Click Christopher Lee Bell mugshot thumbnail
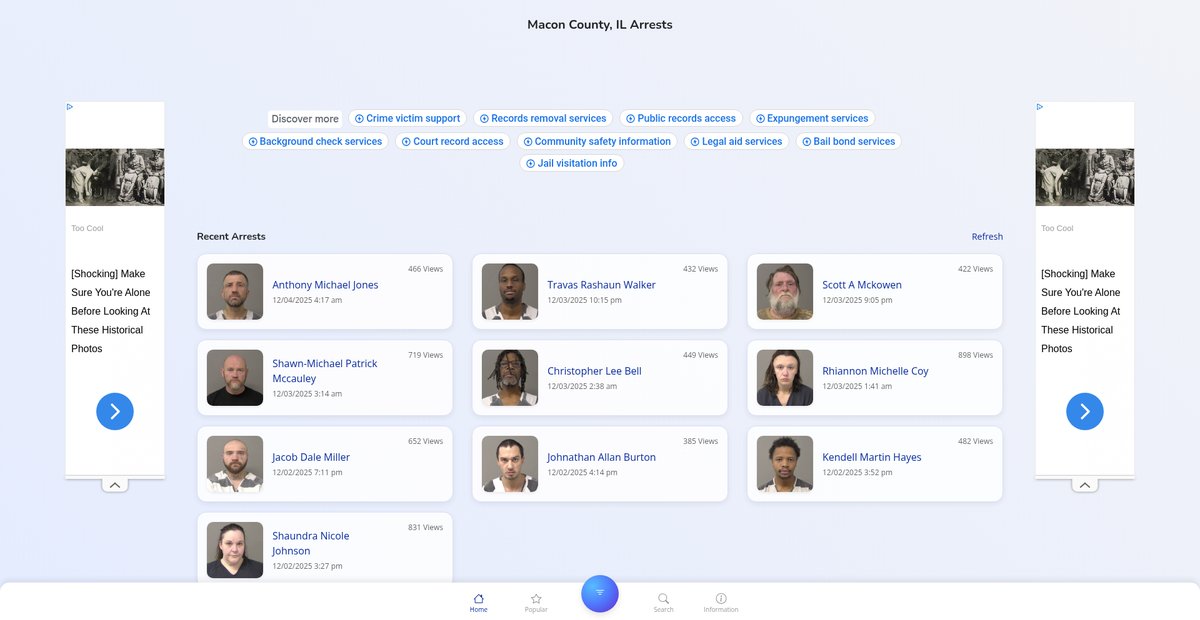Image resolution: width=1200 pixels, height=620 pixels. pyautogui.click(x=510, y=378)
